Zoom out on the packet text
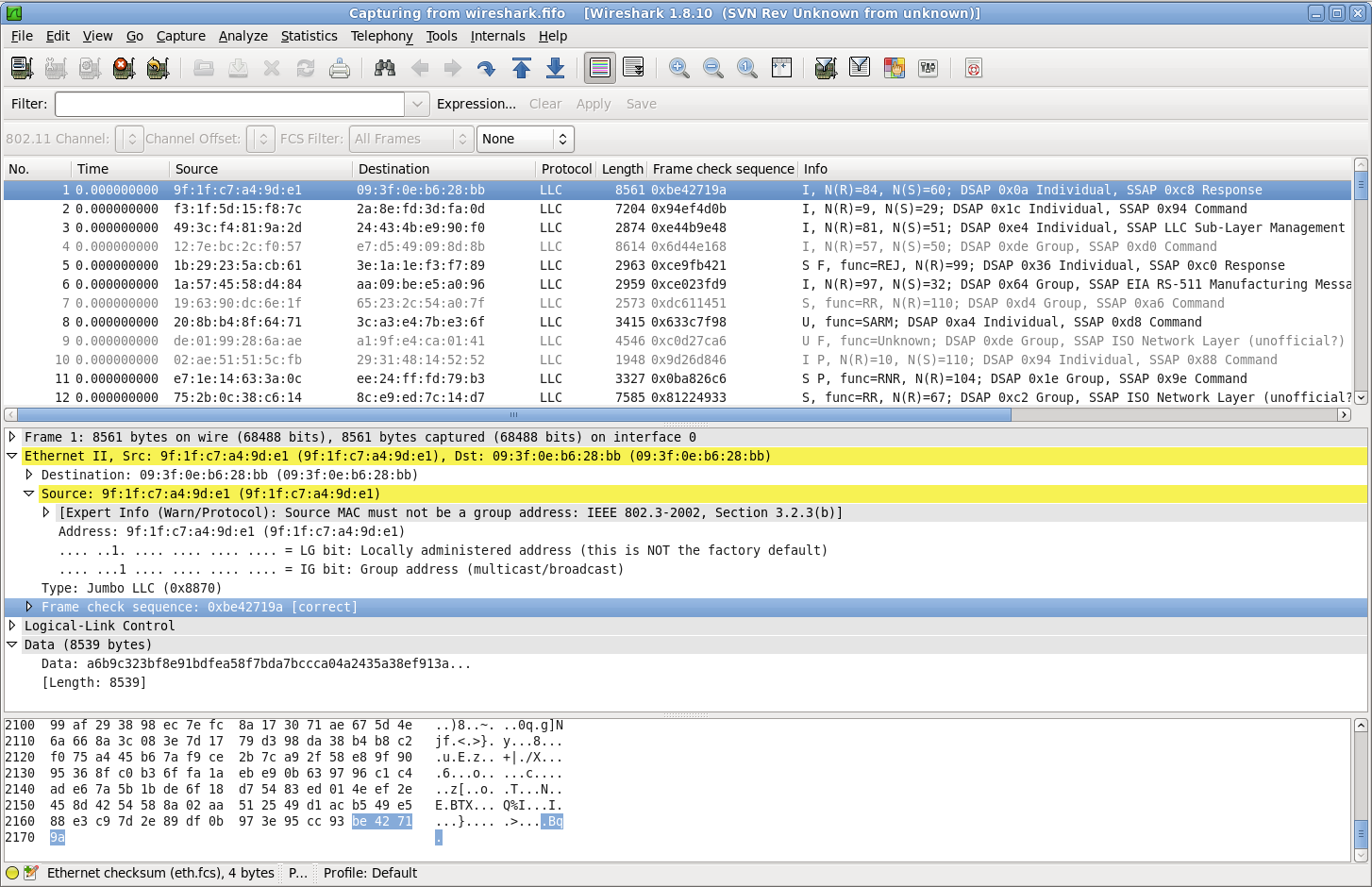This screenshot has height=887, width=1372. [x=713, y=68]
